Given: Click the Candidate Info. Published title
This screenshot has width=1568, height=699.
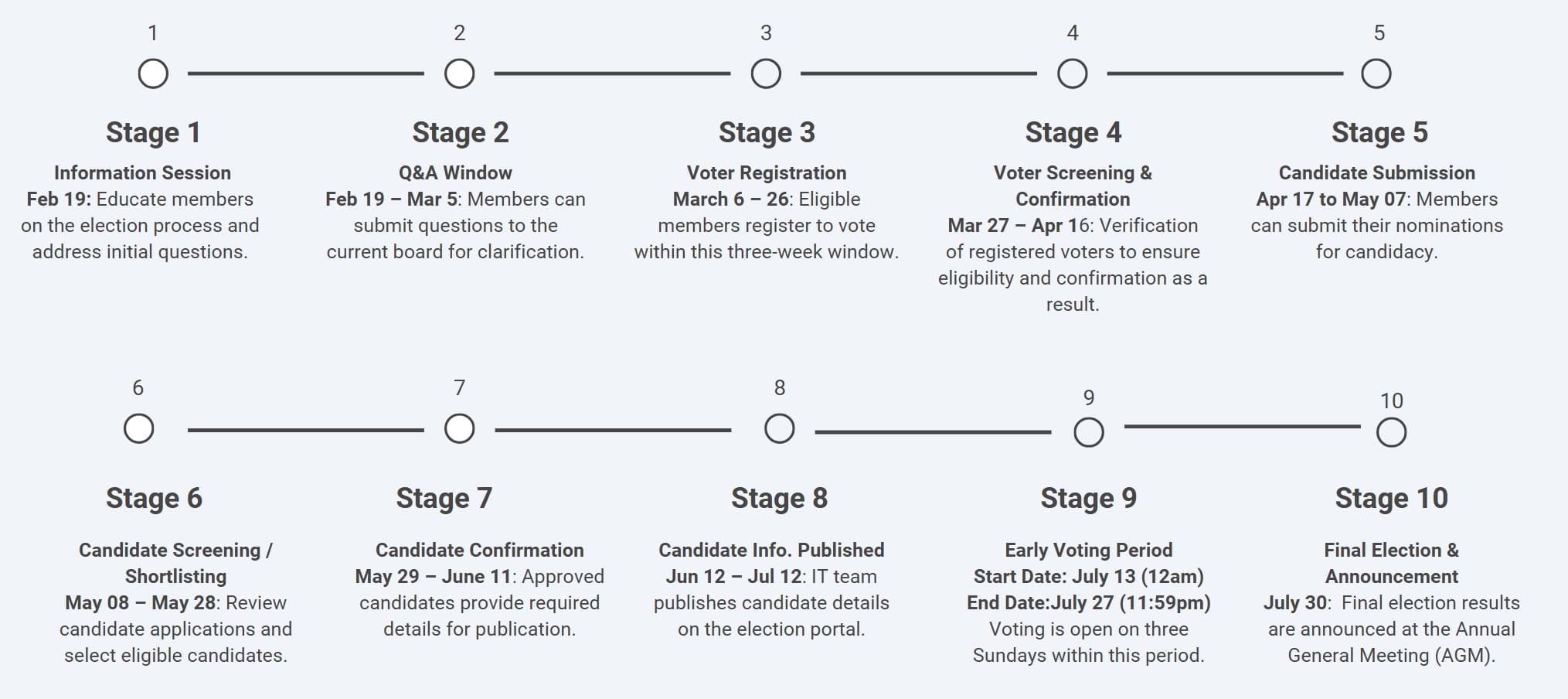Looking at the screenshot, I should [x=771, y=550].
